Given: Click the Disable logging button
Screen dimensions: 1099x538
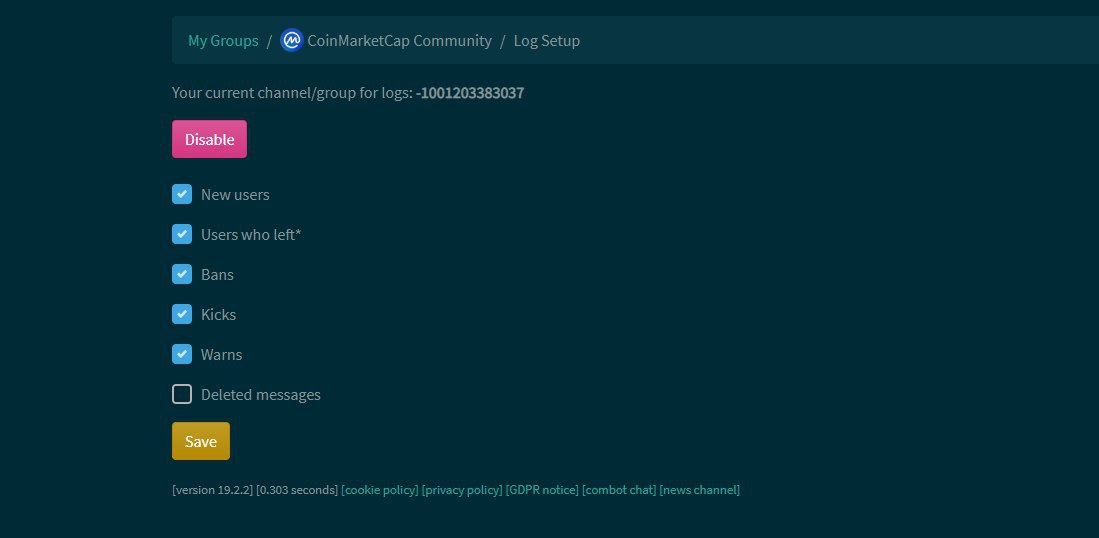Looking at the screenshot, I should (x=209, y=139).
